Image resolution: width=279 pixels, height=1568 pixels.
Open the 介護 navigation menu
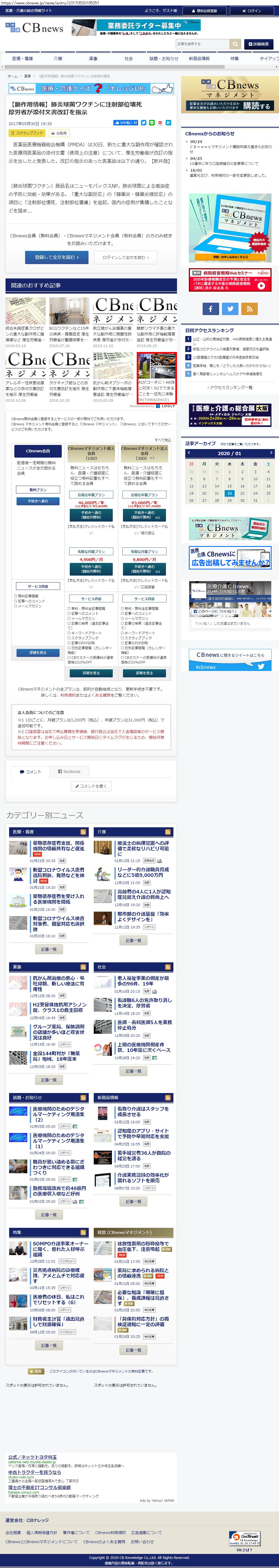[x=58, y=58]
